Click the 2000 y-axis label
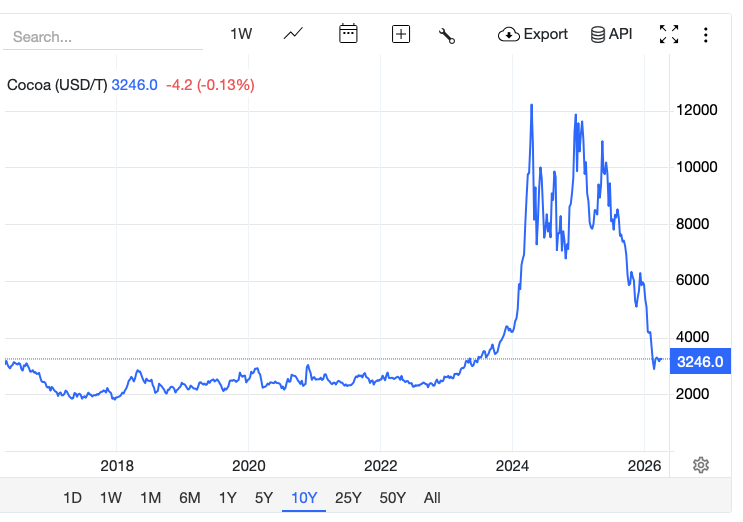Image resolution: width=743 pixels, height=522 pixels. click(x=692, y=394)
